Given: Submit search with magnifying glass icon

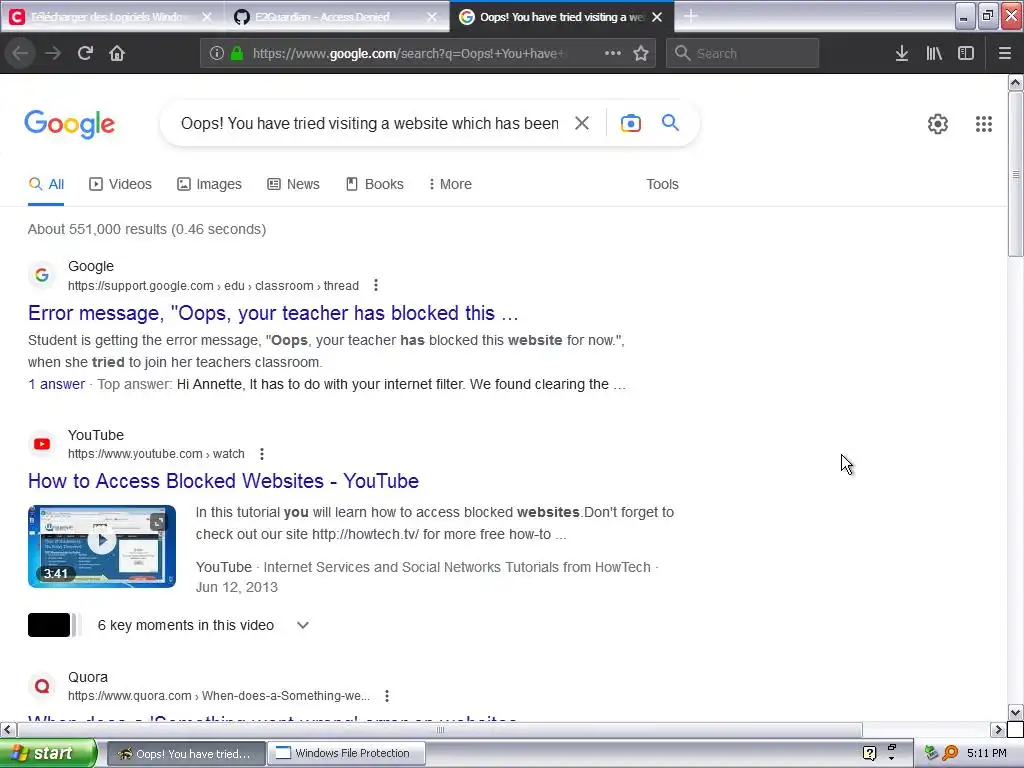Looking at the screenshot, I should tap(670, 122).
